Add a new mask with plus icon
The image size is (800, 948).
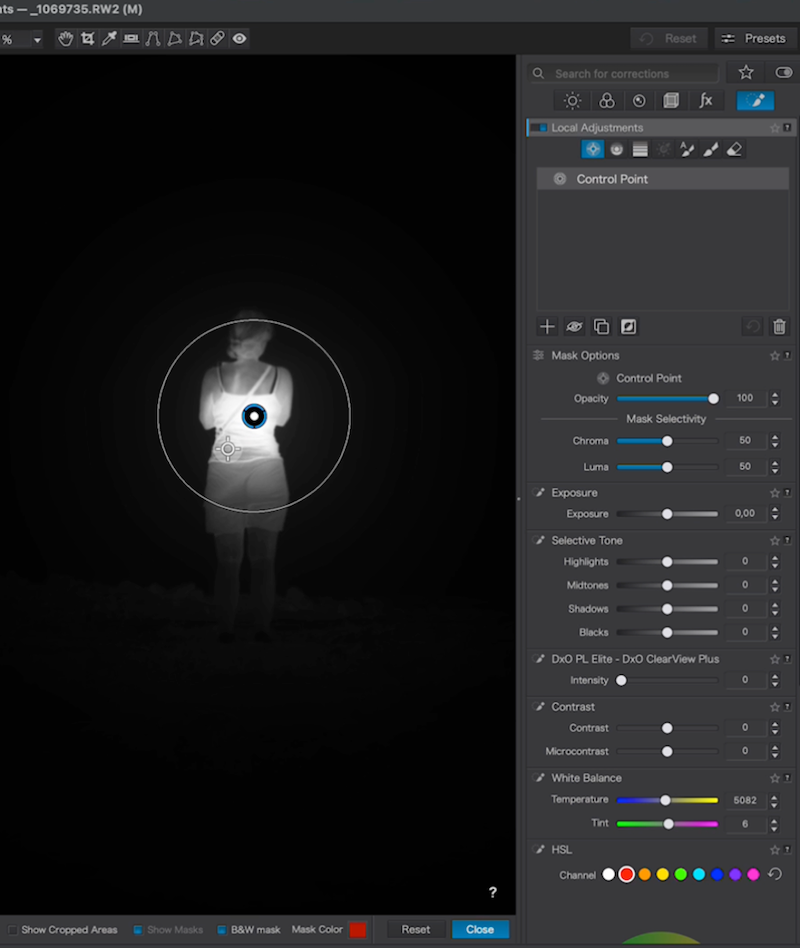point(547,326)
